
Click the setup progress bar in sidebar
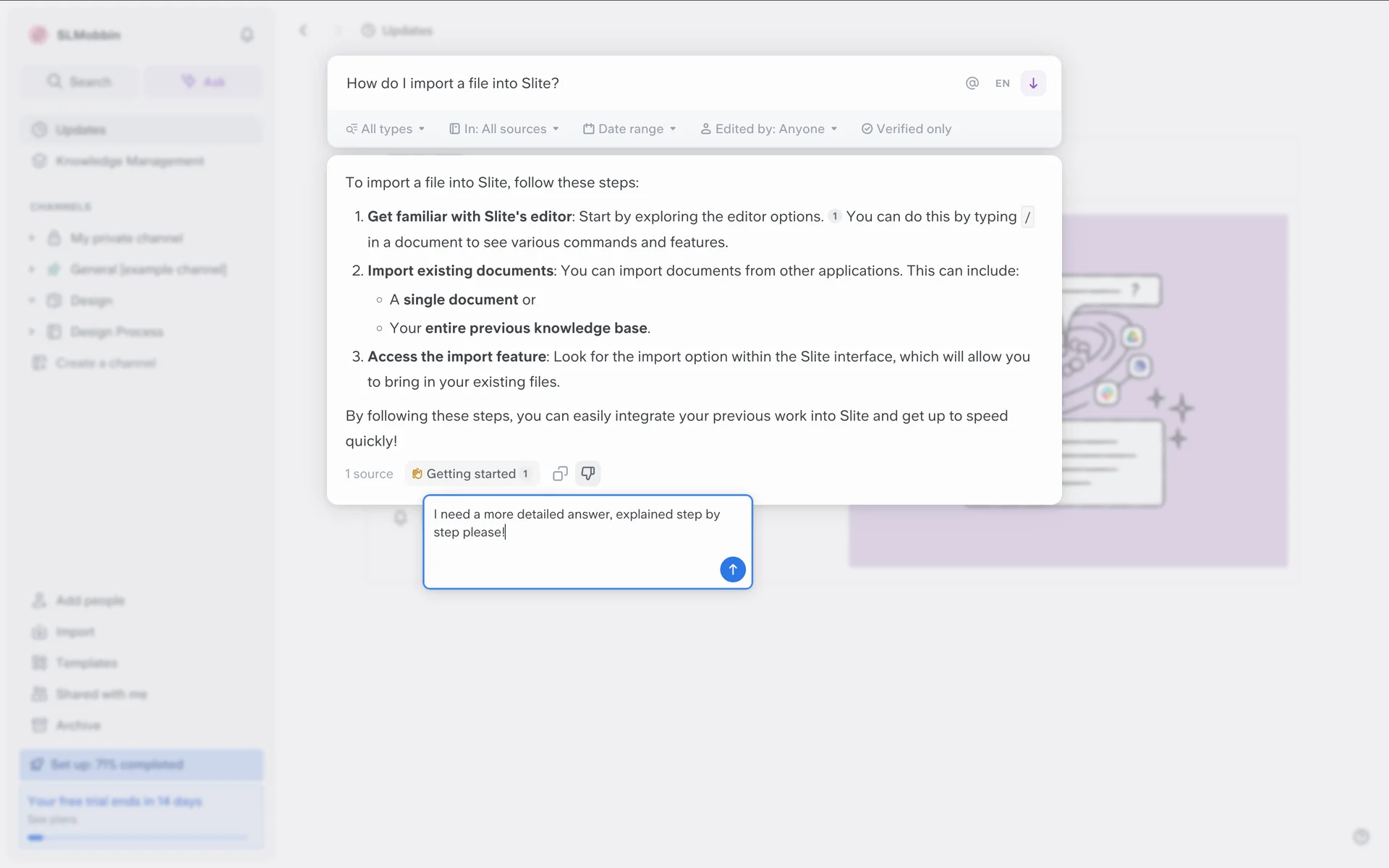click(142, 765)
